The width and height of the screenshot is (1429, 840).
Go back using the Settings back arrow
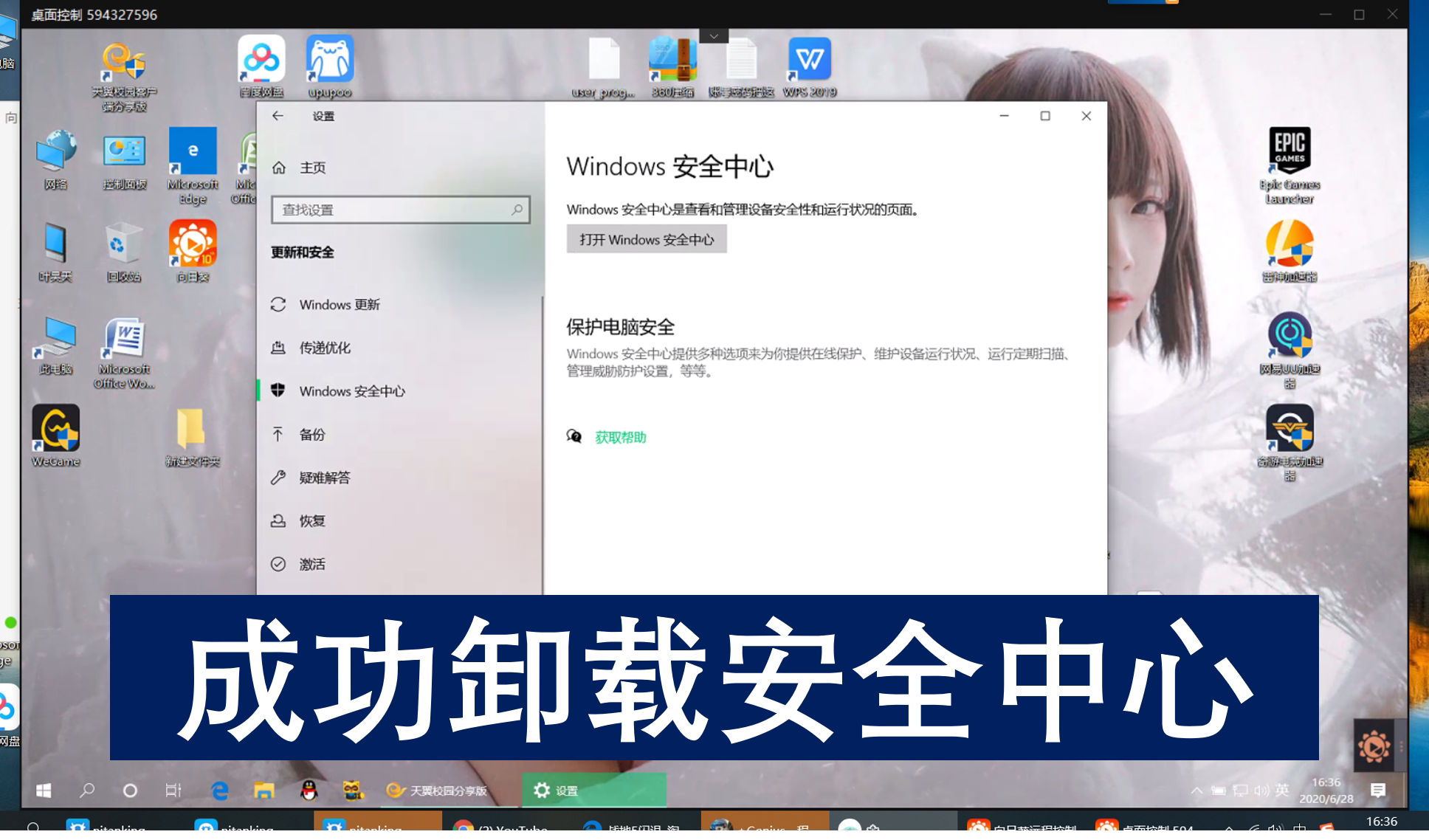pos(278,116)
